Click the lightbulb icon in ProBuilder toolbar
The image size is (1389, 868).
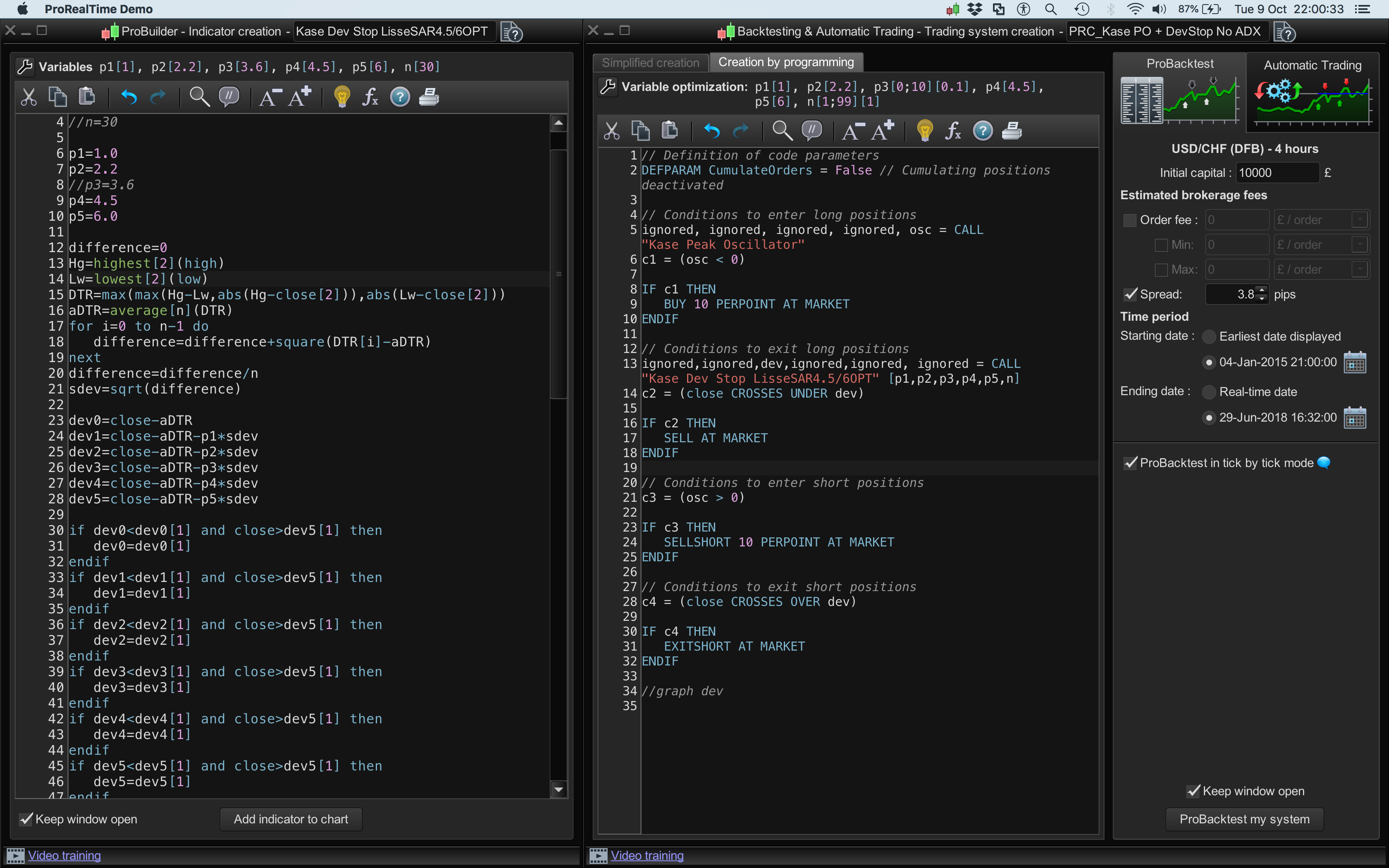click(x=342, y=96)
